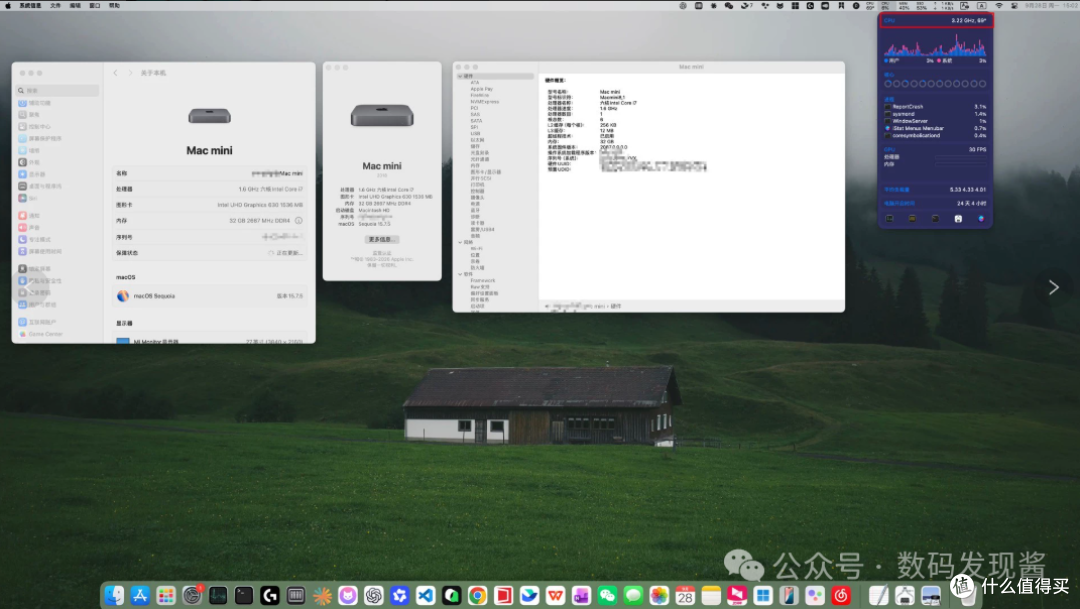Open Visual Studio Code from the Dock

[x=426, y=595]
